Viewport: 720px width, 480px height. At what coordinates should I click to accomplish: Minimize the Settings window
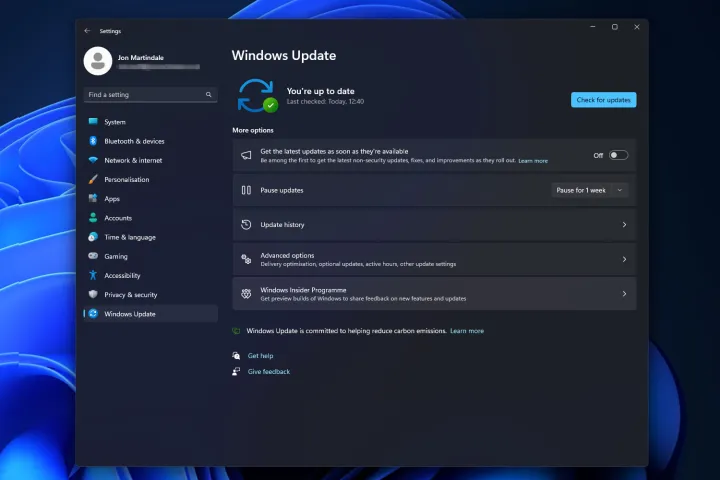click(592, 27)
